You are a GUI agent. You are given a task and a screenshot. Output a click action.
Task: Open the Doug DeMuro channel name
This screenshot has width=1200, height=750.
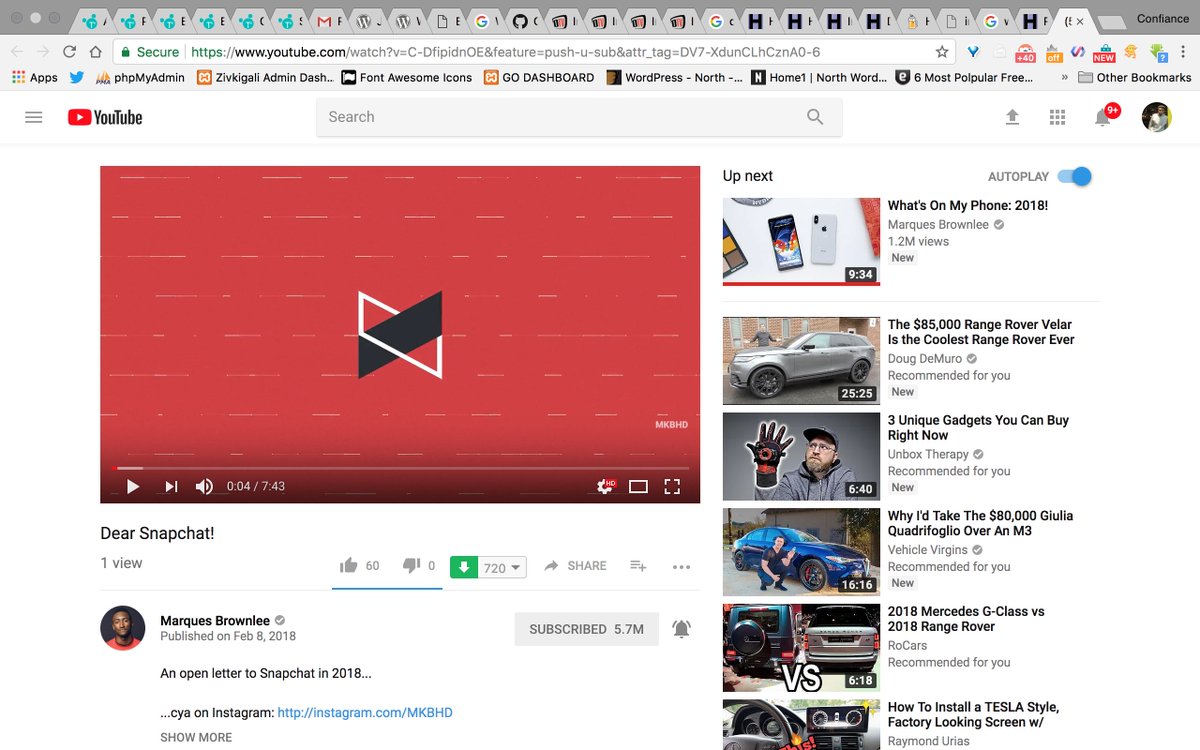(925, 358)
